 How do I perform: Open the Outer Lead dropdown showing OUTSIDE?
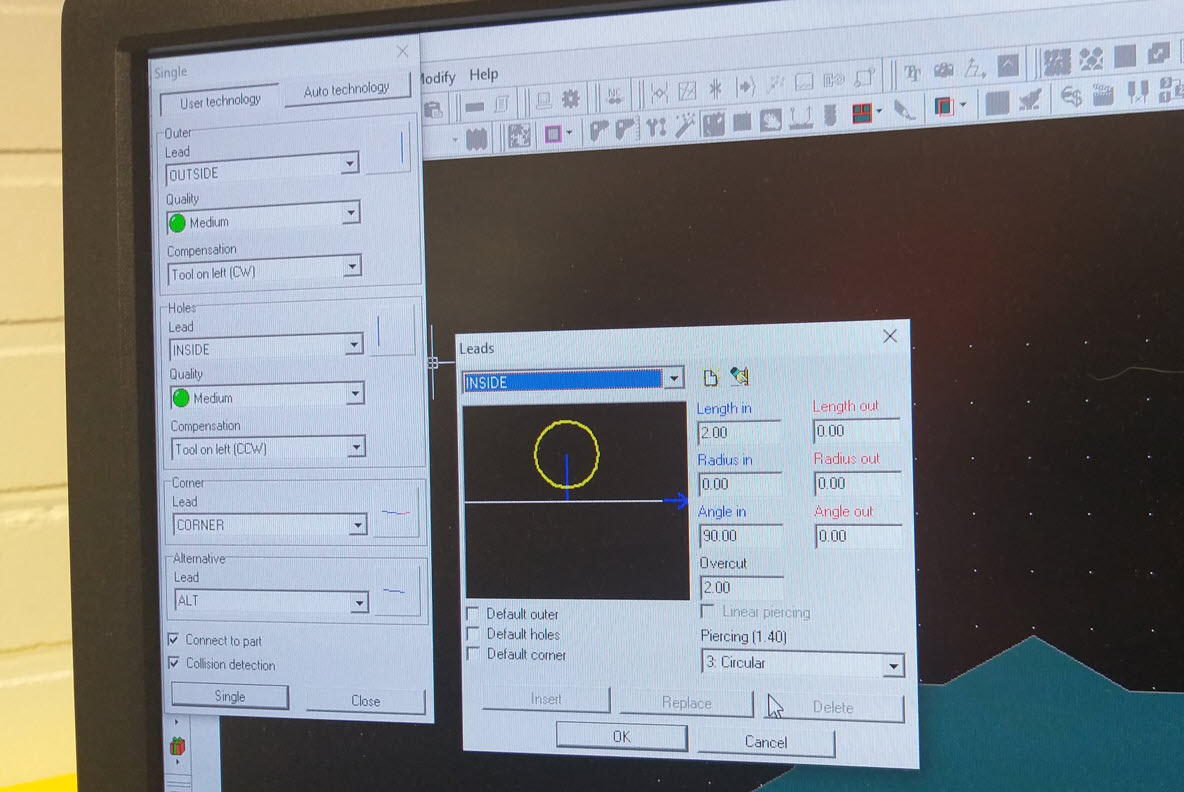pos(261,170)
